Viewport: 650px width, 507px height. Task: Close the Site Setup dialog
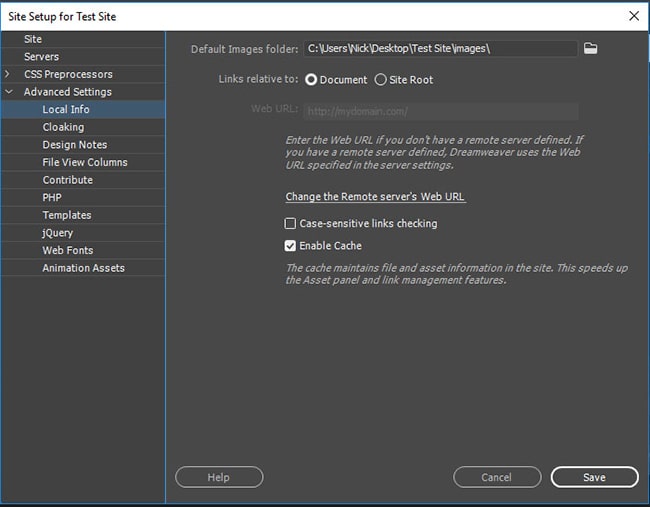(634, 16)
